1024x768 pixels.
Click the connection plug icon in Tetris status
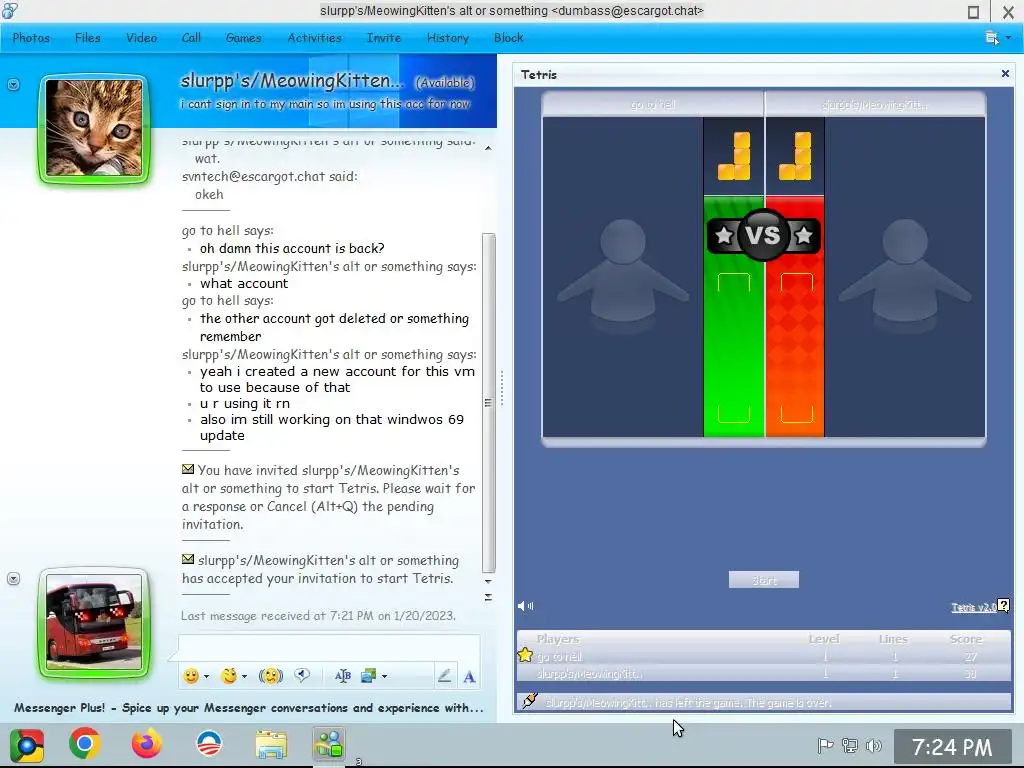point(530,701)
